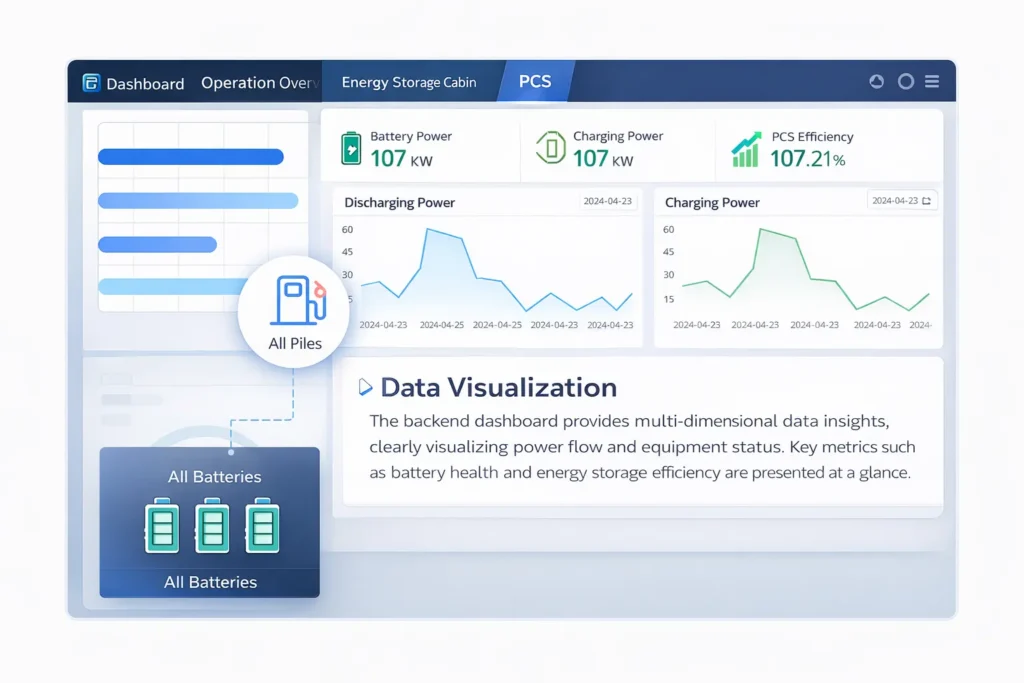Click the Charging Power green icon
Viewport: 1024px width, 683px height.
[x=551, y=148]
